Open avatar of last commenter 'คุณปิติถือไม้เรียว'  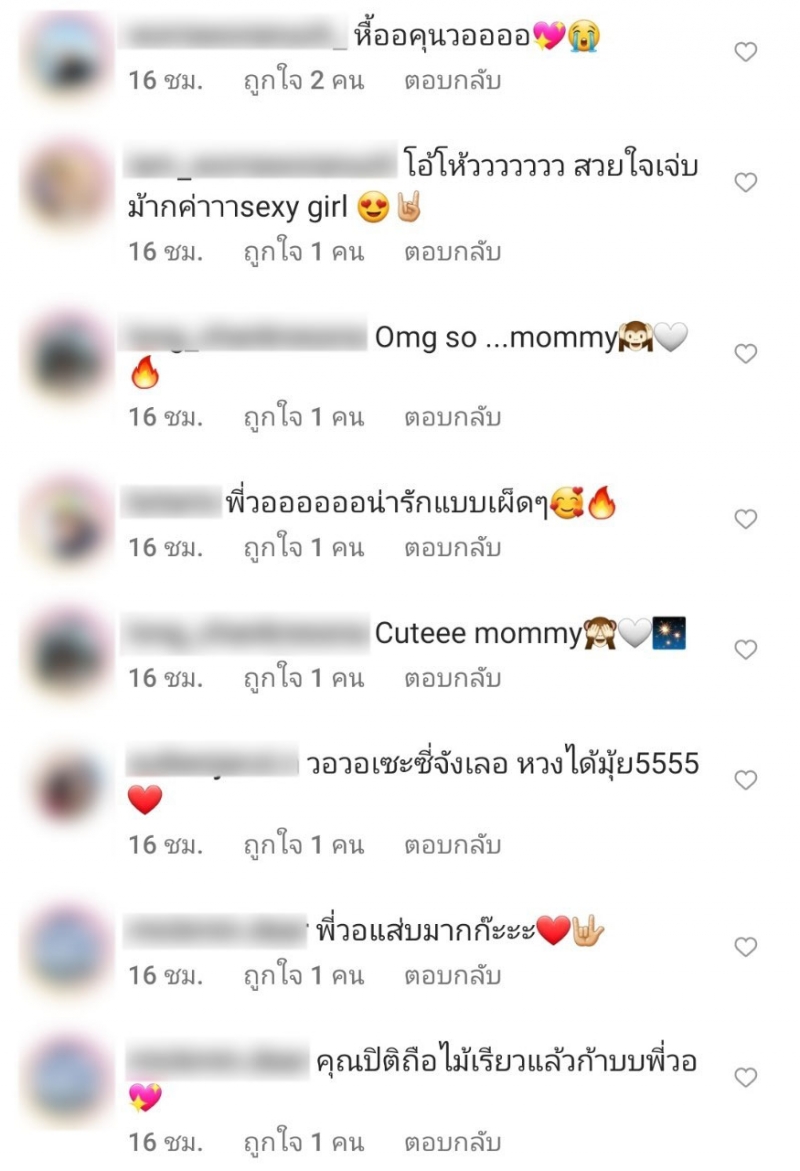click(68, 1080)
